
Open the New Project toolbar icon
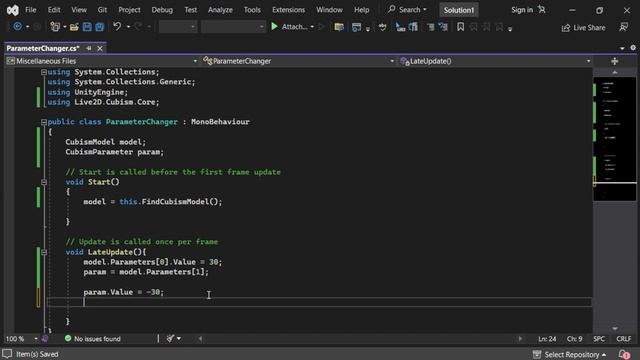coord(55,27)
